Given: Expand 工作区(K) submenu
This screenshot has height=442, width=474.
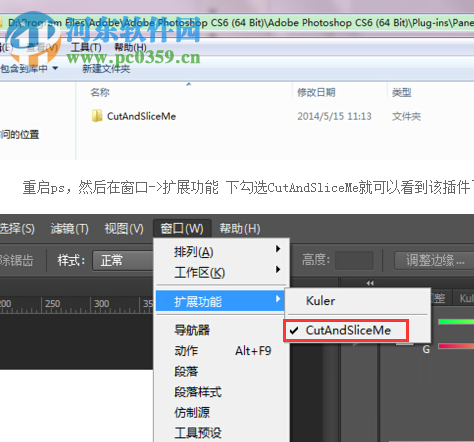Looking at the screenshot, I should [x=221, y=272].
